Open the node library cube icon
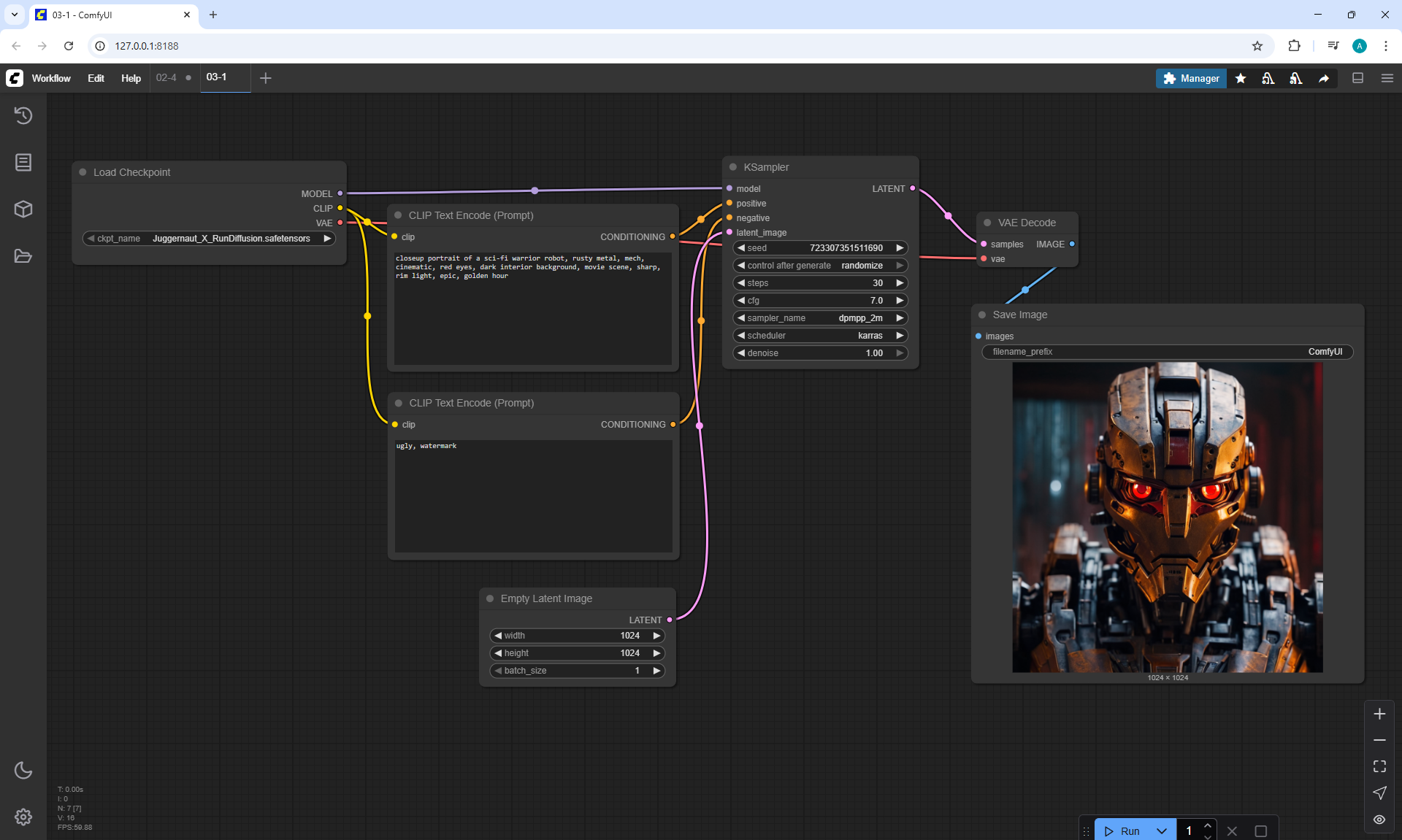 [23, 209]
